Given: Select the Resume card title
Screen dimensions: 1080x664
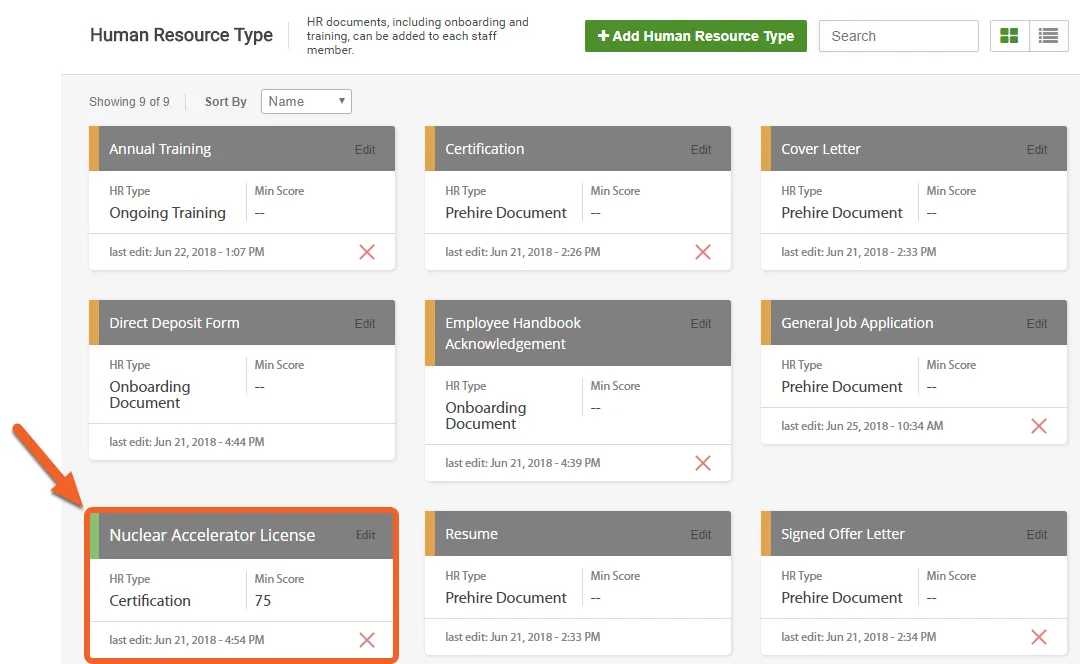Looking at the screenshot, I should point(472,534).
